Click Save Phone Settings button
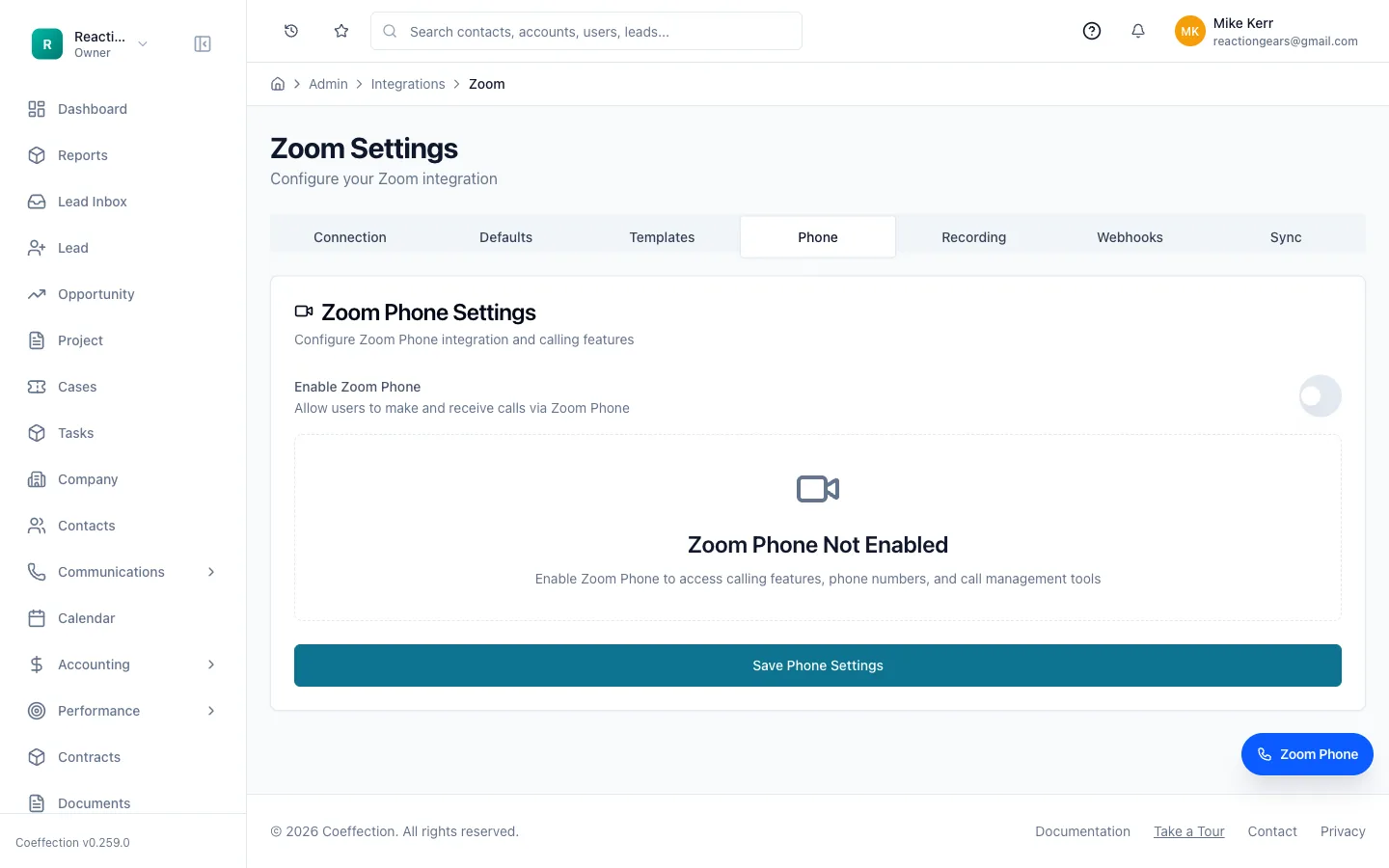The height and width of the screenshot is (868, 1389). pyautogui.click(x=818, y=665)
